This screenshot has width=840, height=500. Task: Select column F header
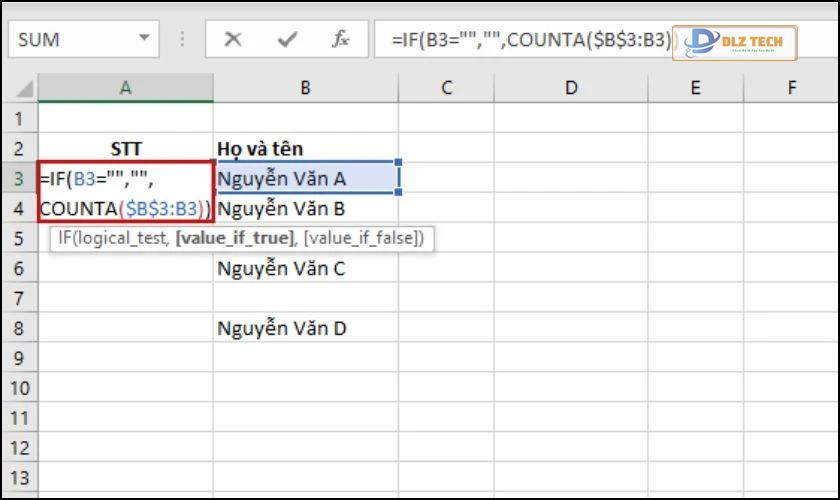[x=791, y=88]
